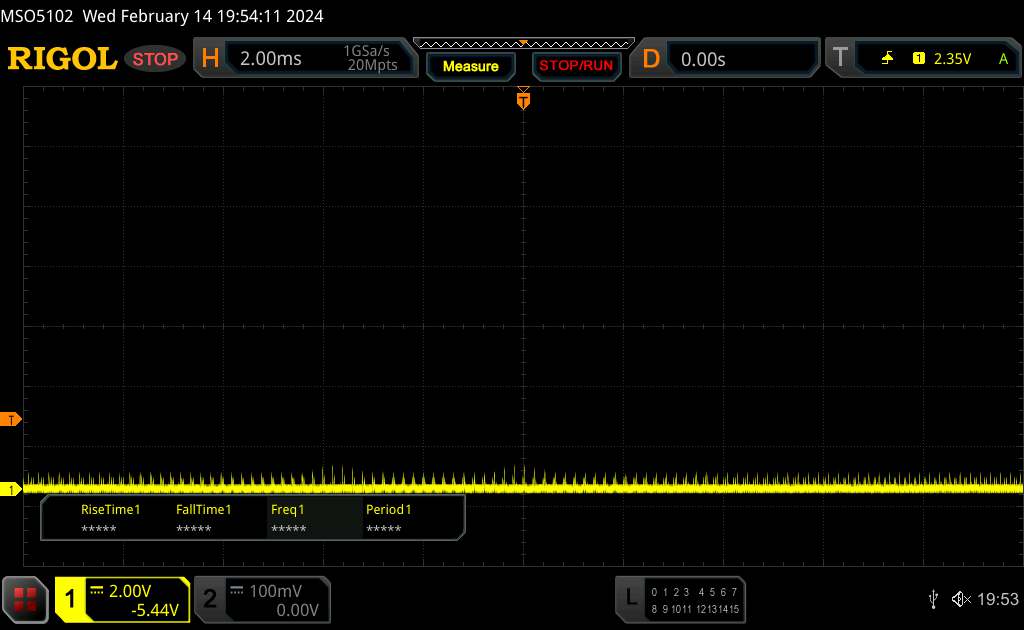This screenshot has height=630, width=1024.
Task: Click the rising edge trigger type icon
Action: [x=887, y=59]
